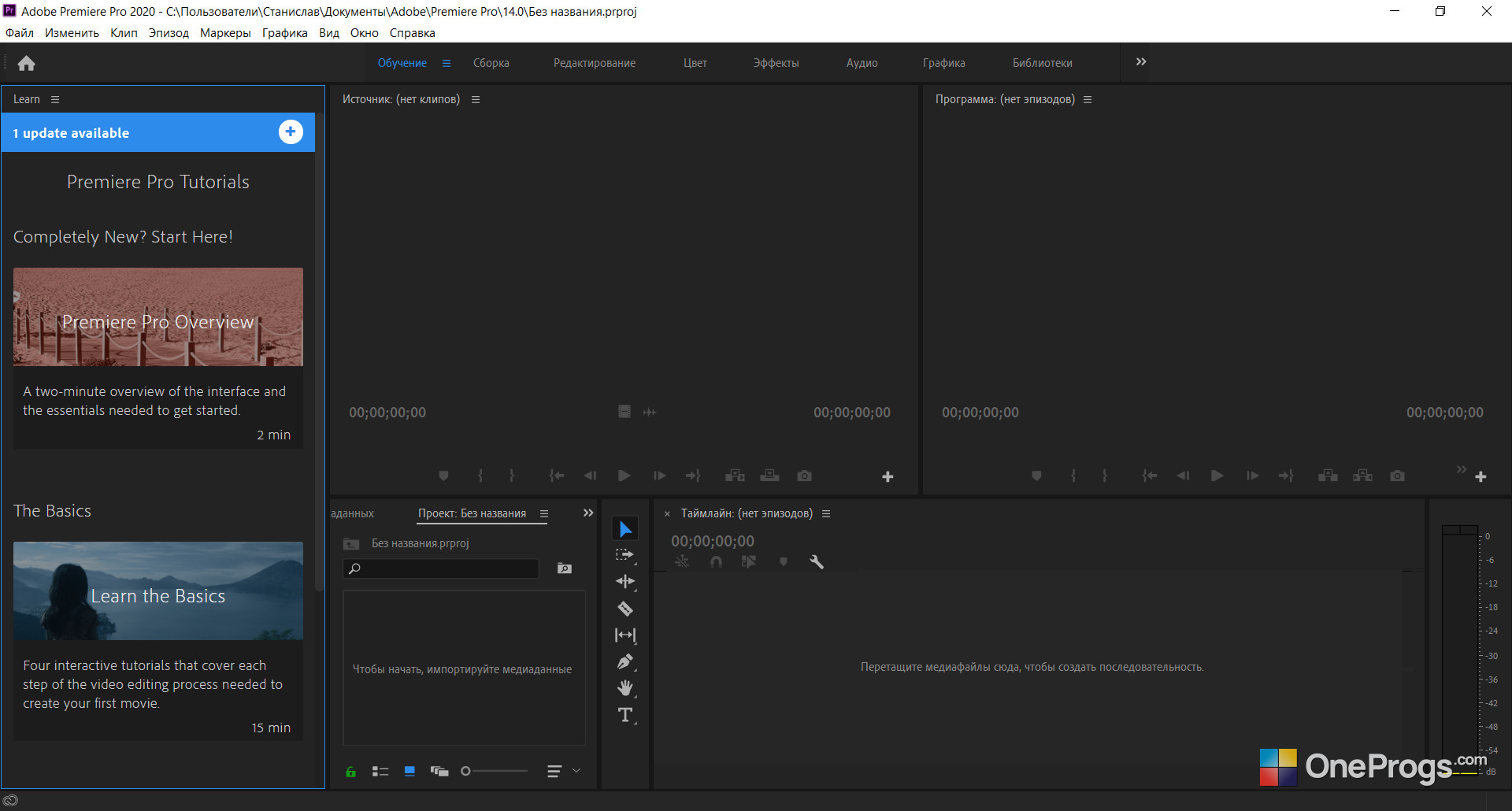
Task: Switch to the Эффекты workspace
Action: [776, 63]
